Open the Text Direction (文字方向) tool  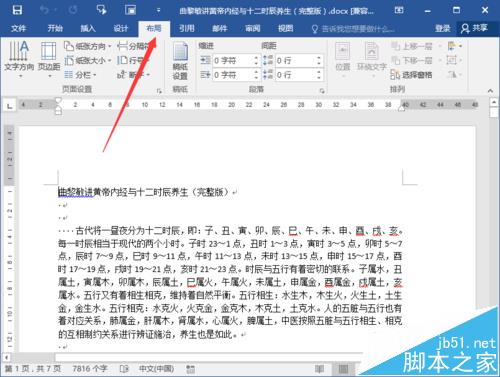coord(19,59)
